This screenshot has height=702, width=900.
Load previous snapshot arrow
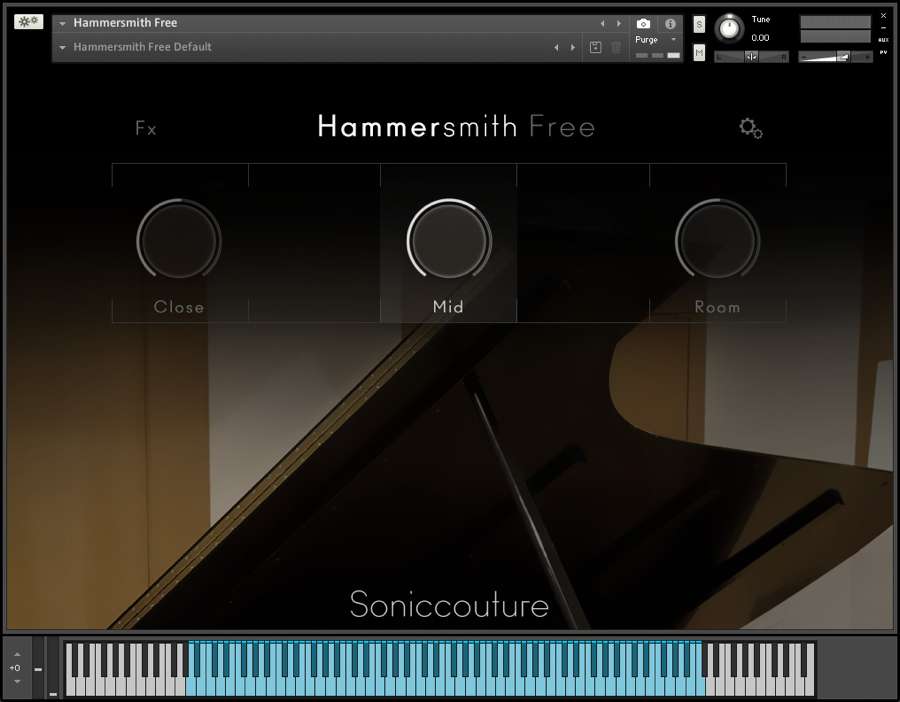point(556,48)
